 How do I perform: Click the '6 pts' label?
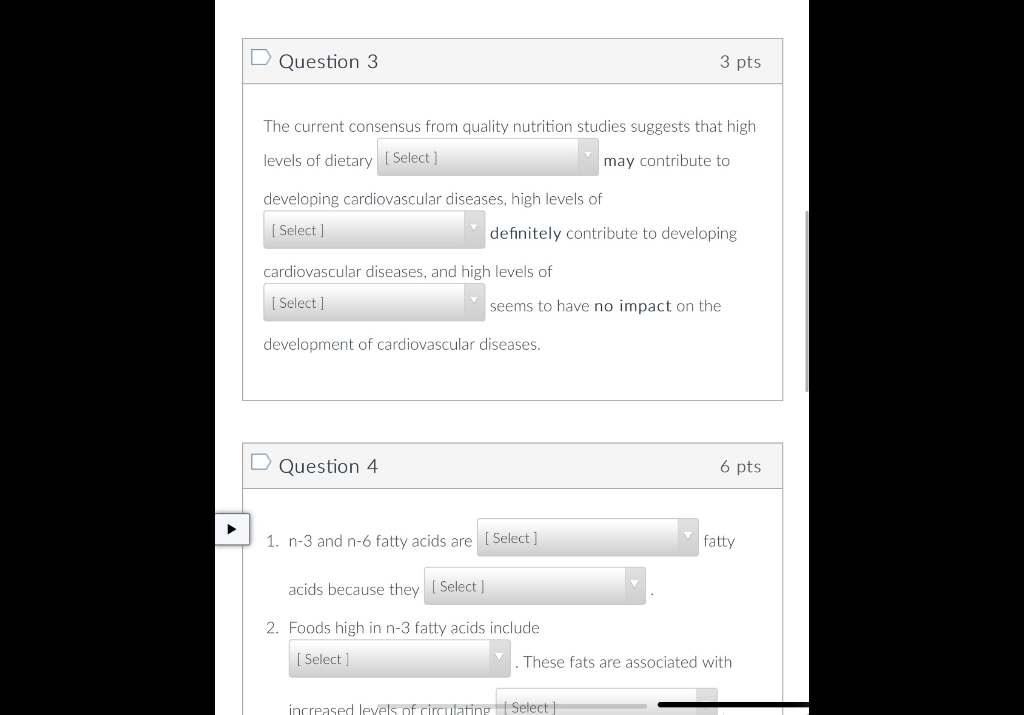[741, 466]
